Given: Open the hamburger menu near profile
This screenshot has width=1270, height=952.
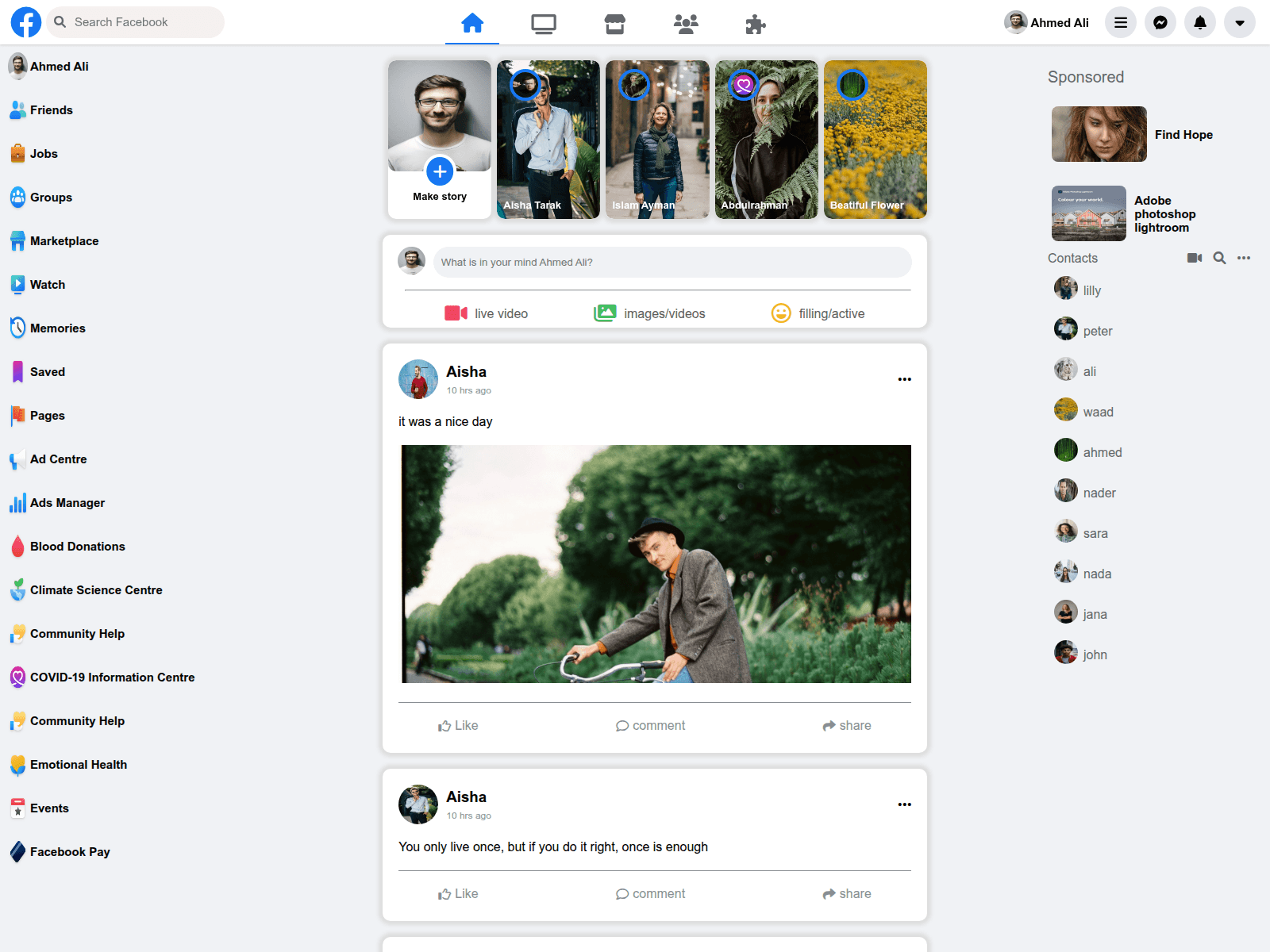Looking at the screenshot, I should [1120, 22].
